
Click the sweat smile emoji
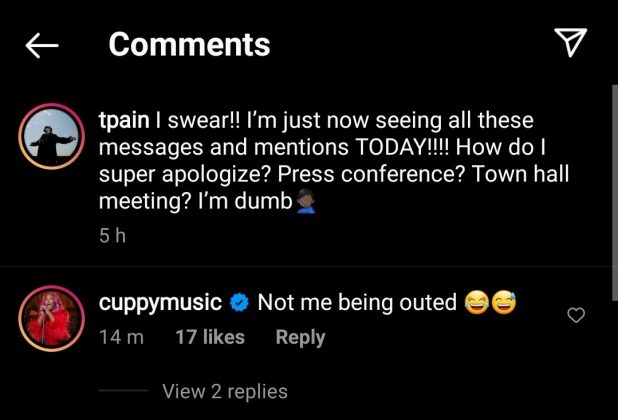click(x=503, y=302)
